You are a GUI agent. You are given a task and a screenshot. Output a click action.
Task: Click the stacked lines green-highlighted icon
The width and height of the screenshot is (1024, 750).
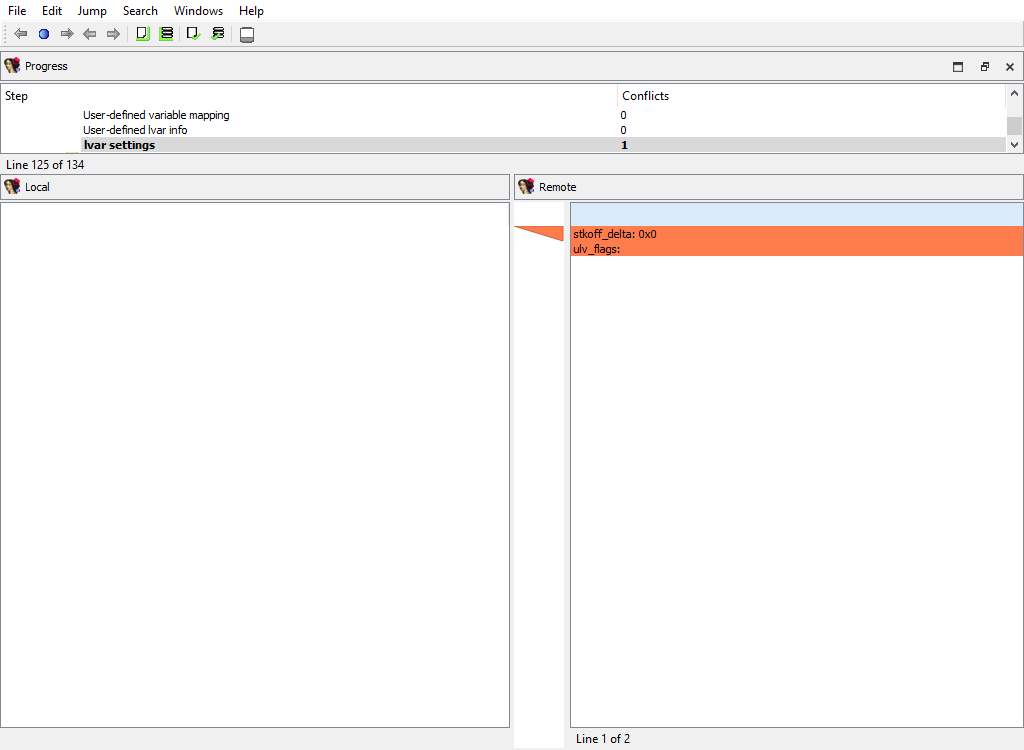166,34
